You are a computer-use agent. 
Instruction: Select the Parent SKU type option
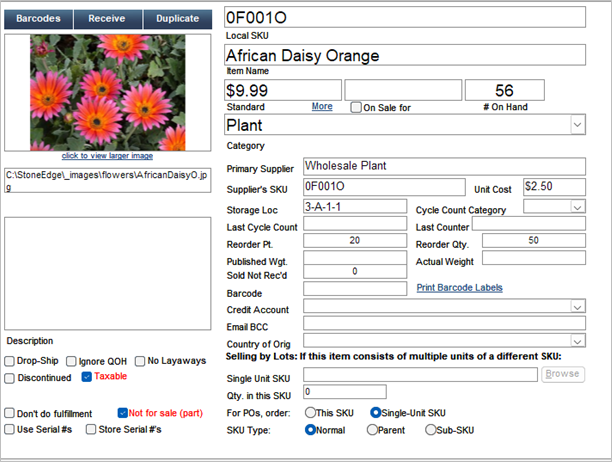372,429
